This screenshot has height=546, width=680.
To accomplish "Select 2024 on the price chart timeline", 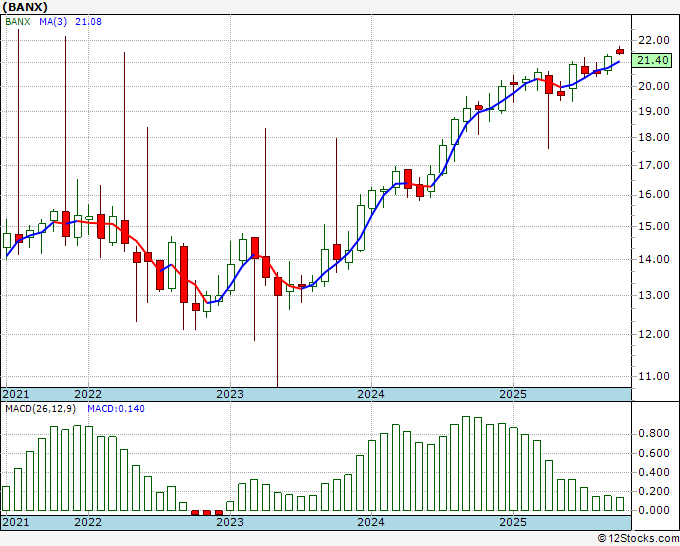I will click(371, 394).
